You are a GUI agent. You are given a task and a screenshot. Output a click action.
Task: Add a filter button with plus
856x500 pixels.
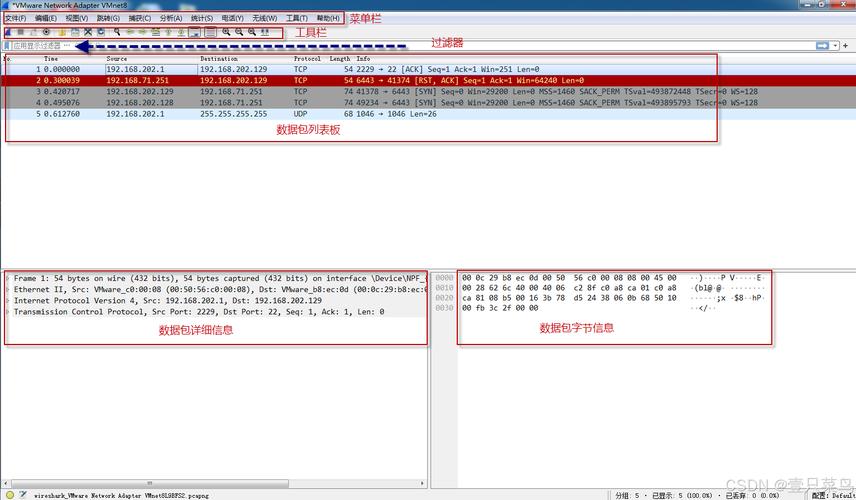click(846, 46)
